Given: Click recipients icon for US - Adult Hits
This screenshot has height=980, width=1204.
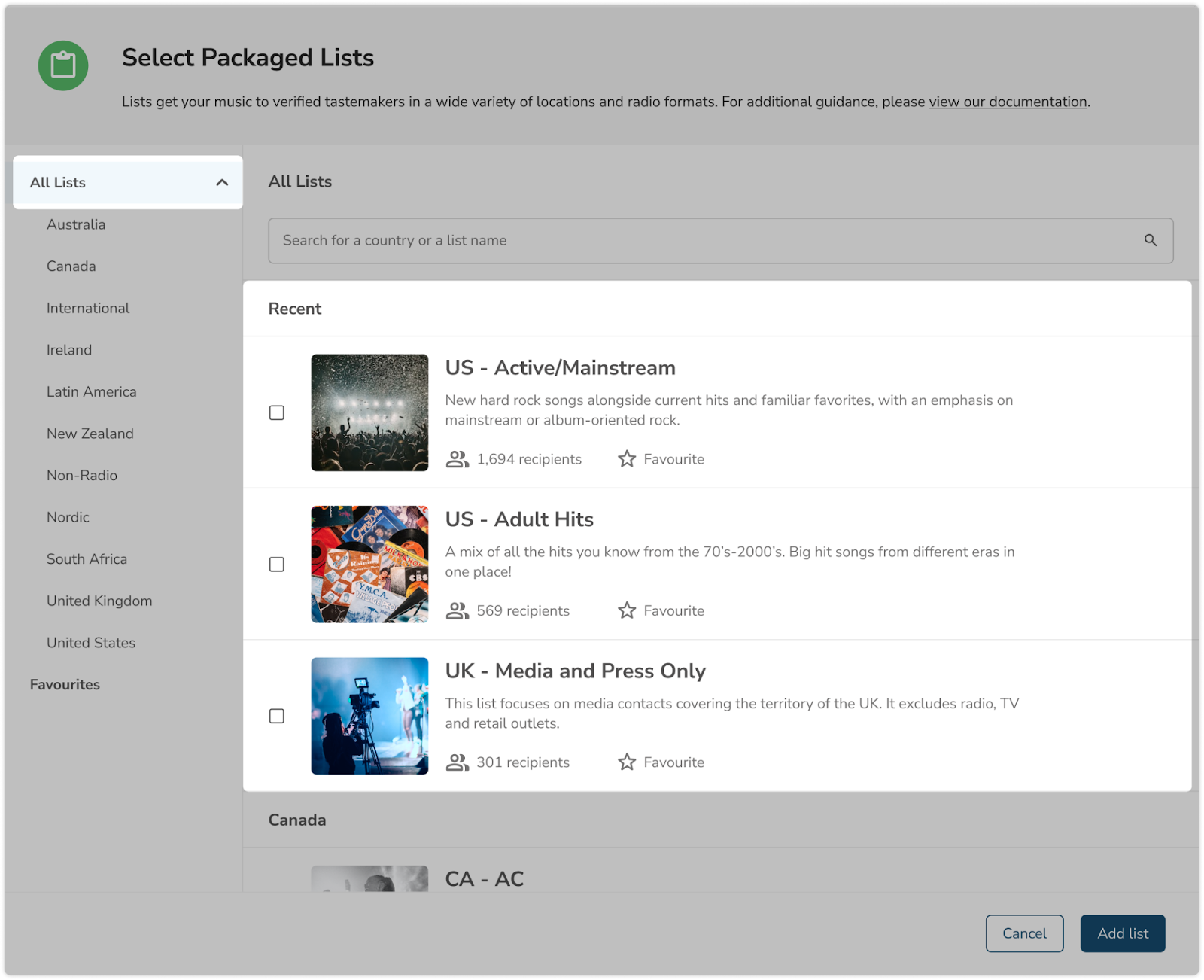Looking at the screenshot, I should pyautogui.click(x=457, y=610).
